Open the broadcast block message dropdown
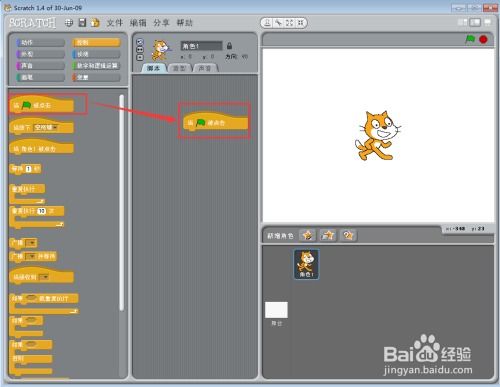This screenshot has height=387, width=500. (31, 243)
